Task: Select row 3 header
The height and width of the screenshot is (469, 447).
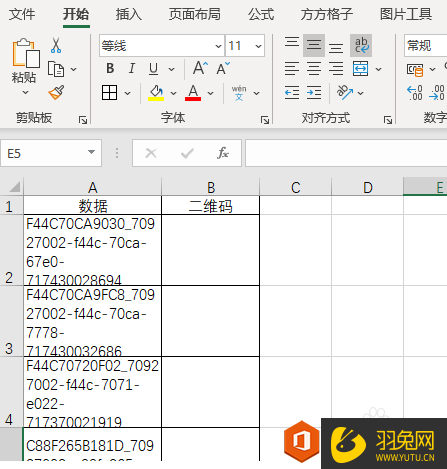Action: point(11,321)
